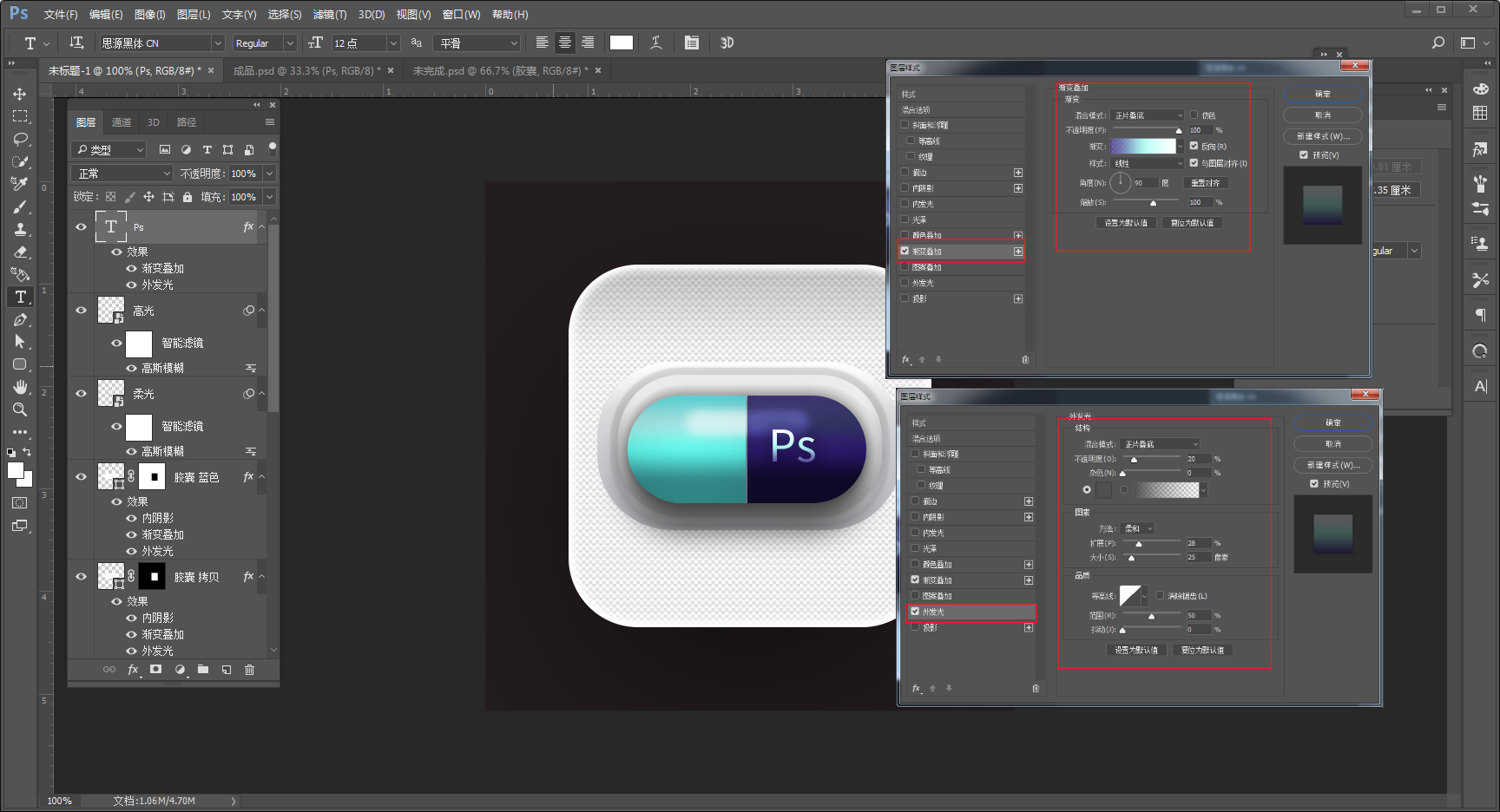Select the Brush tool in the toolbox

click(19, 206)
